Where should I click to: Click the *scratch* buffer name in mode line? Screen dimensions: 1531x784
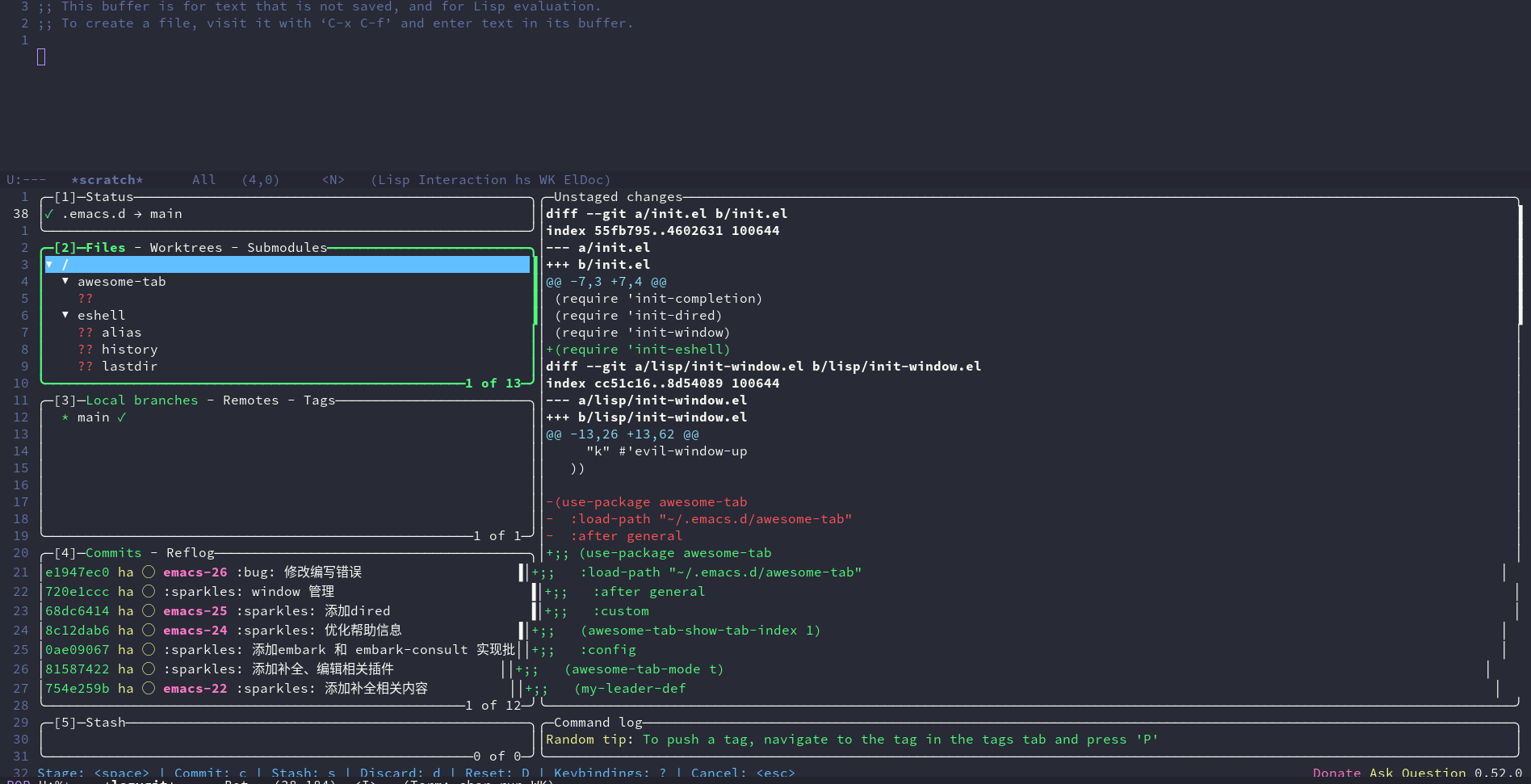[107, 179]
